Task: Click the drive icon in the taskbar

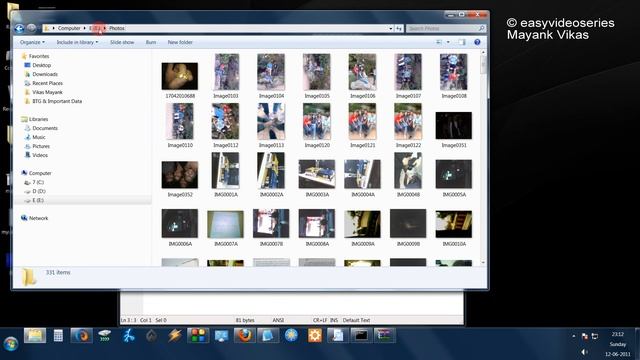Action: [x=104, y=336]
